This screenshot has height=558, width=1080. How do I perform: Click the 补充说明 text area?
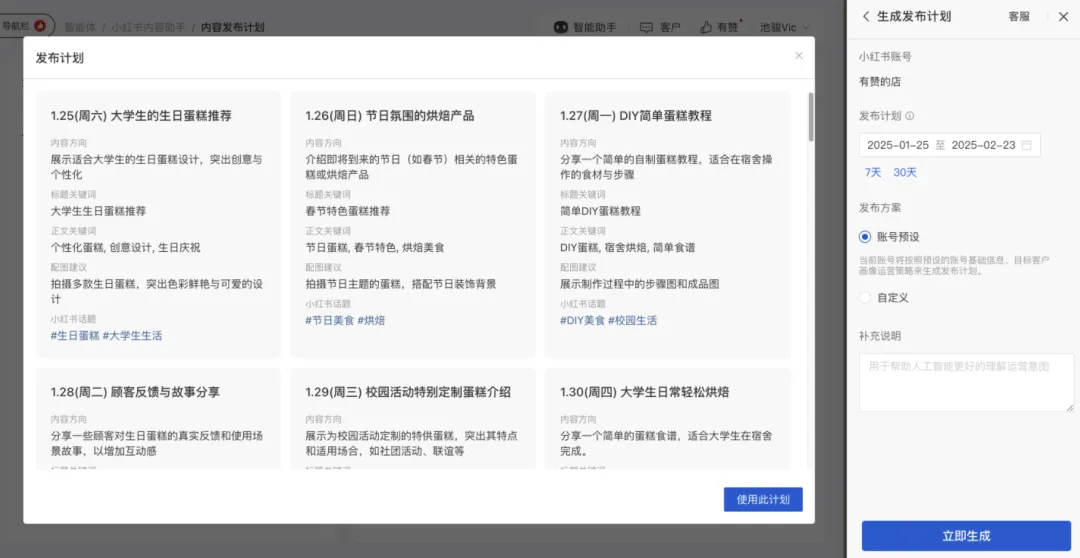tap(966, 382)
